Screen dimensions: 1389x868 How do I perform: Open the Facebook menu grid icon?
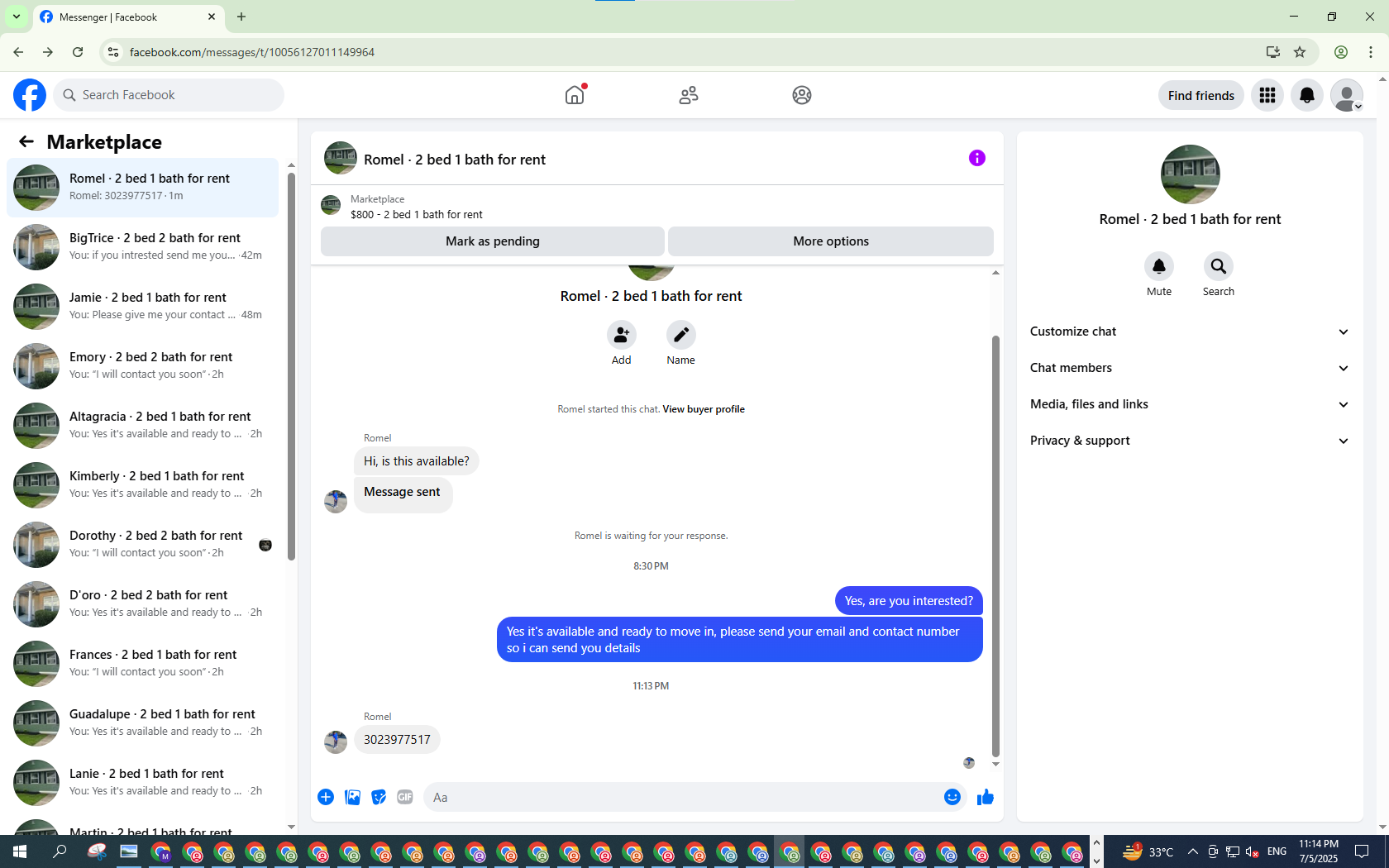(1267, 95)
